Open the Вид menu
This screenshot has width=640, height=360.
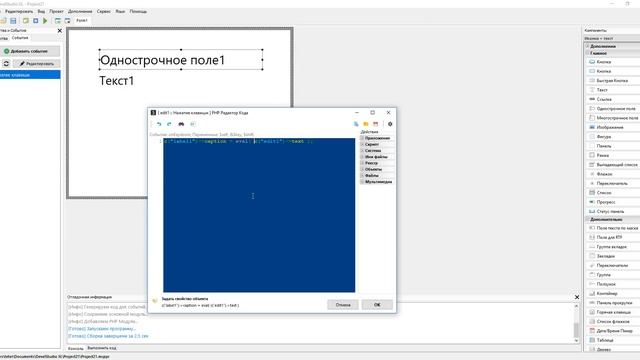point(41,11)
